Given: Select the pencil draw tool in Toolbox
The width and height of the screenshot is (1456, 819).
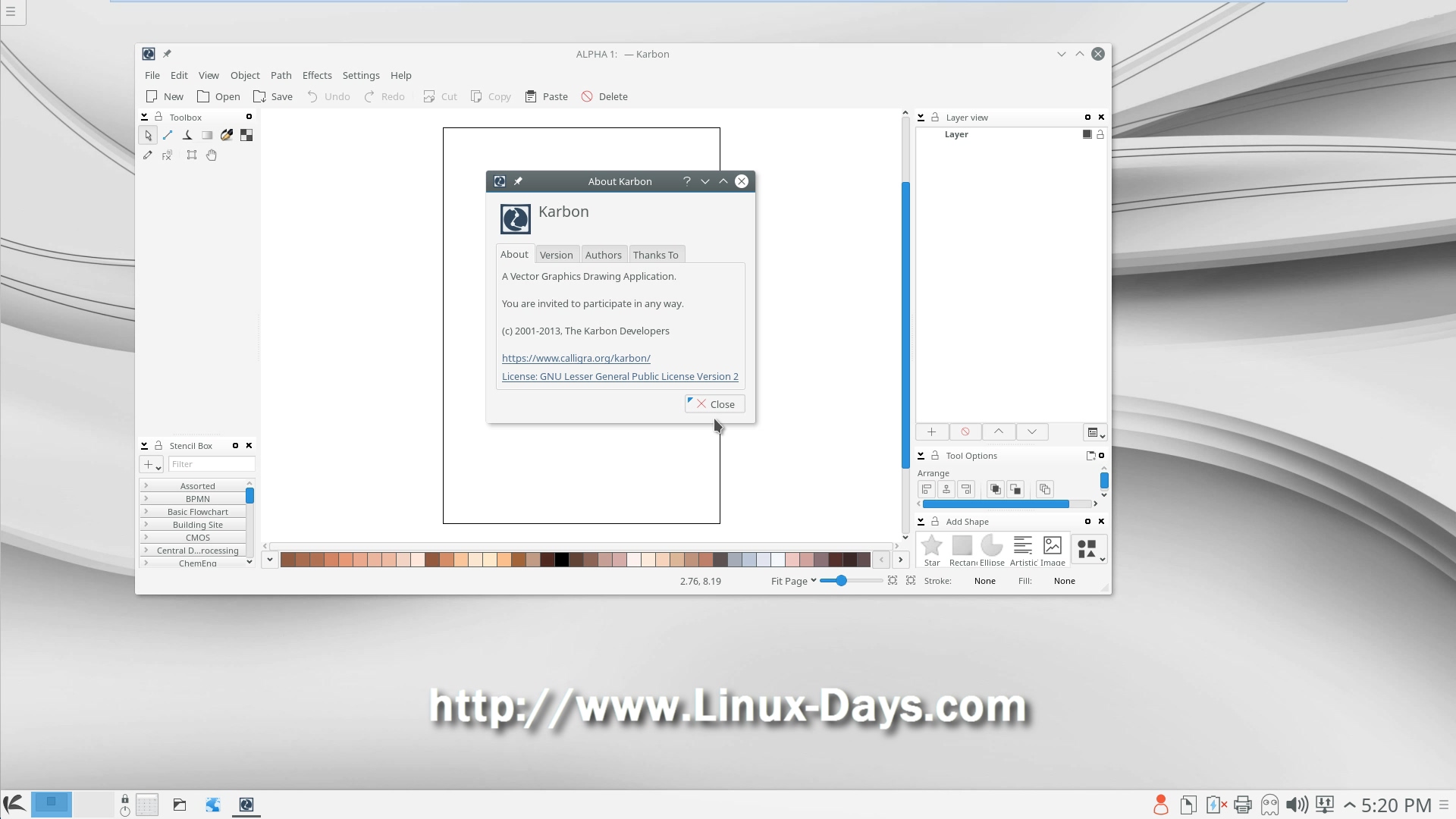Looking at the screenshot, I should pos(148,155).
